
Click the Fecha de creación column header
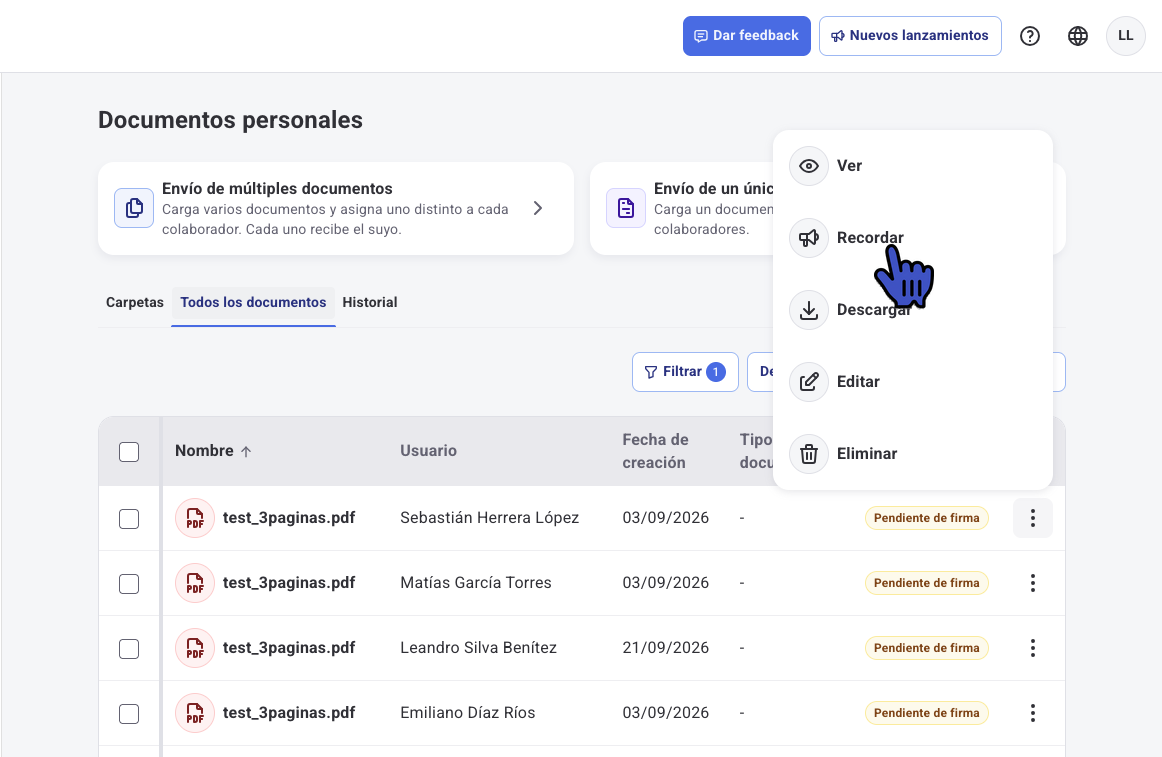pos(655,451)
